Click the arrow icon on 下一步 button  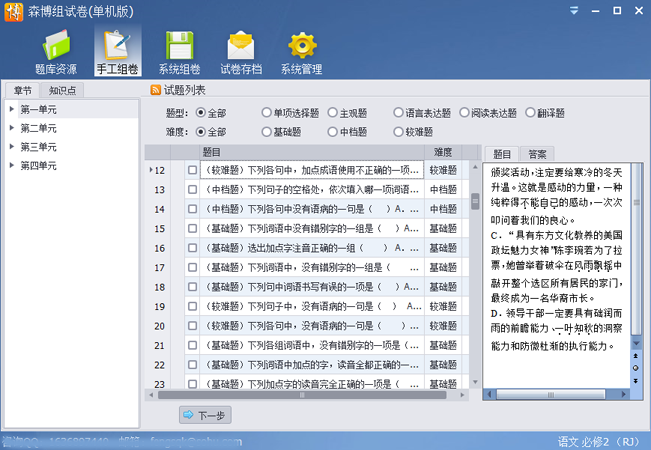point(188,415)
